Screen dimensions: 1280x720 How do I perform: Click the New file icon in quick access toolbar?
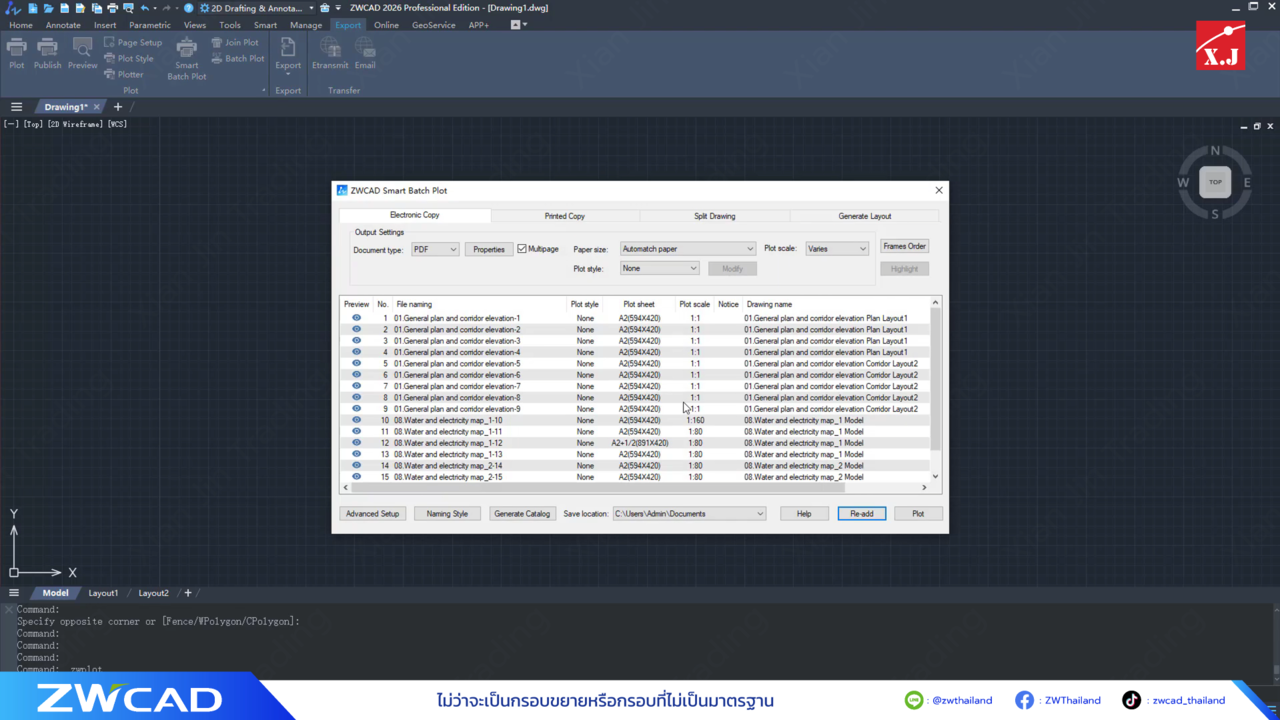(x=32, y=8)
